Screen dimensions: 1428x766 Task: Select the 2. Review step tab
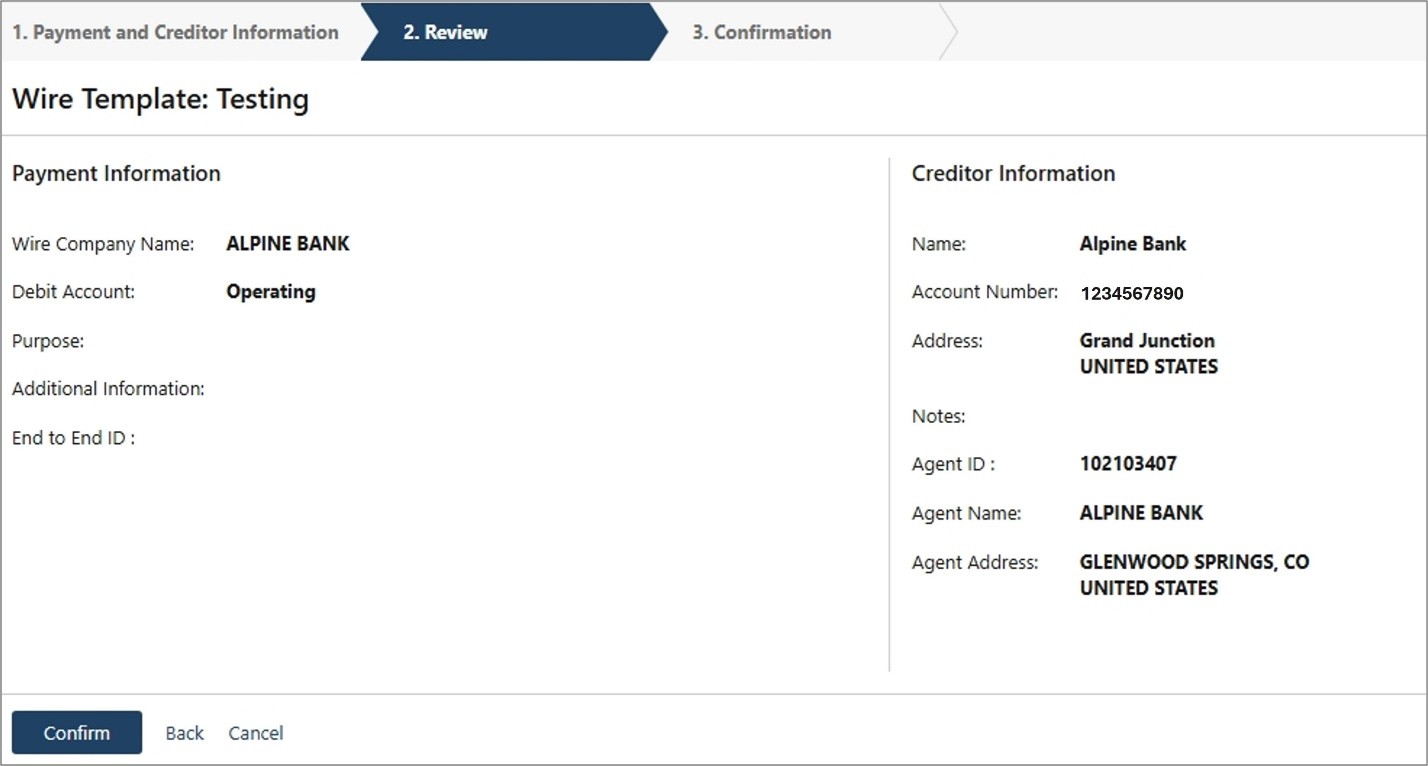pos(446,32)
